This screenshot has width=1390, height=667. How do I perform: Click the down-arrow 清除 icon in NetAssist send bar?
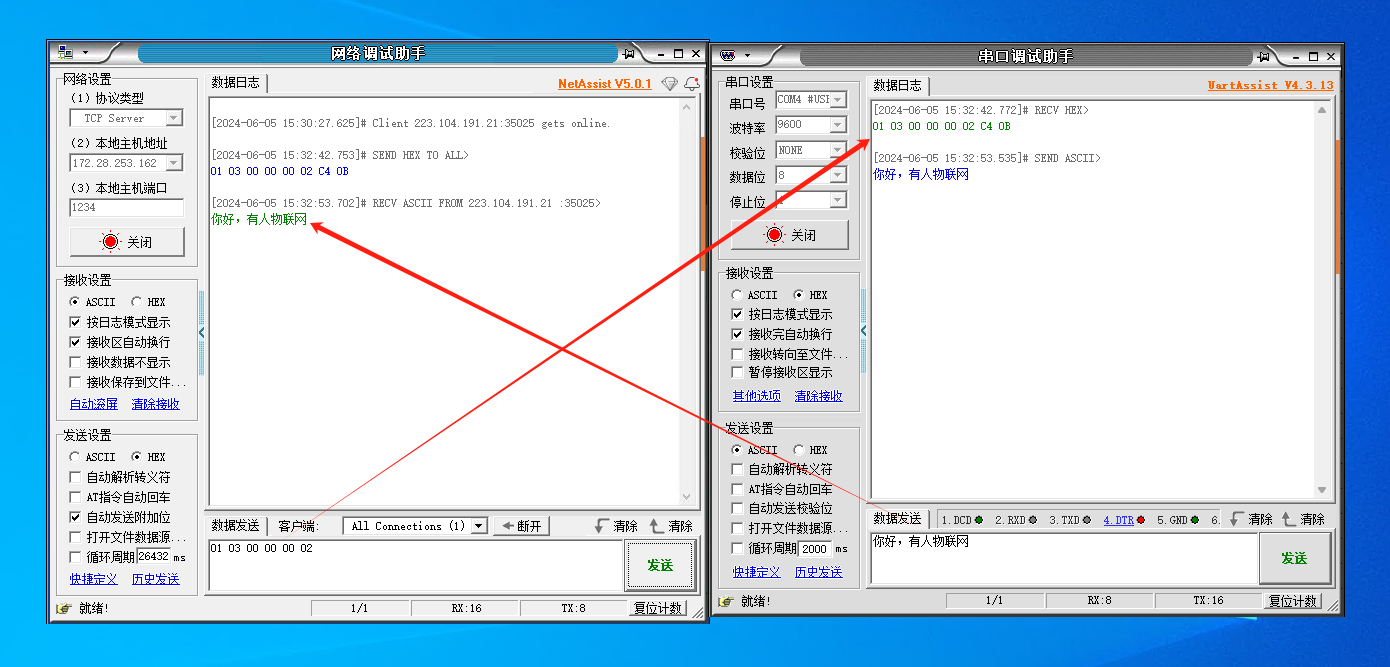[x=601, y=526]
